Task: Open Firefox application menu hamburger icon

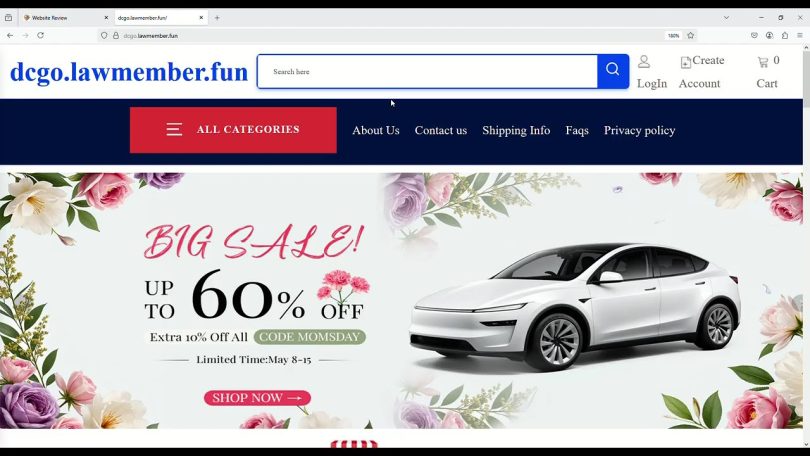Action: point(800,36)
